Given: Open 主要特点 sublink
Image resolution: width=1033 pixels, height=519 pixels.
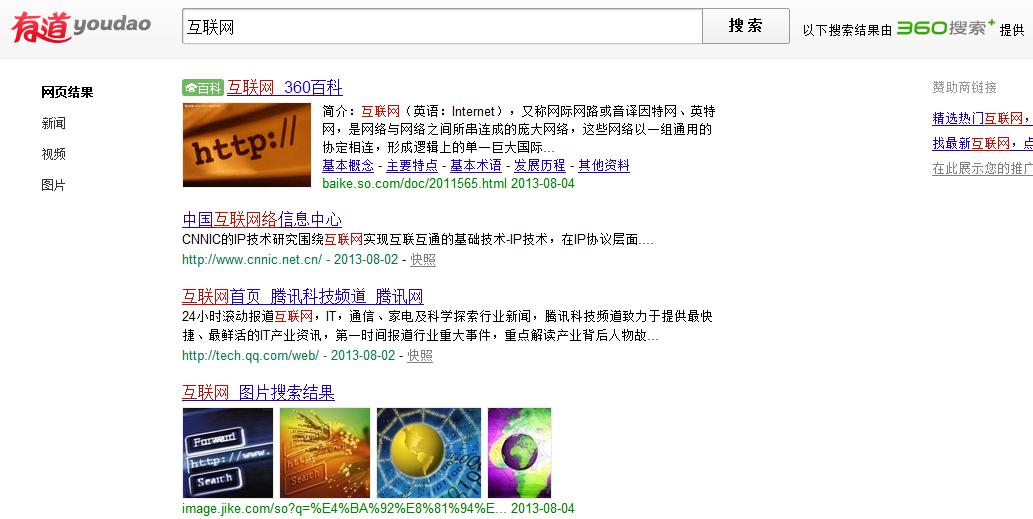Looking at the screenshot, I should pos(412,165).
